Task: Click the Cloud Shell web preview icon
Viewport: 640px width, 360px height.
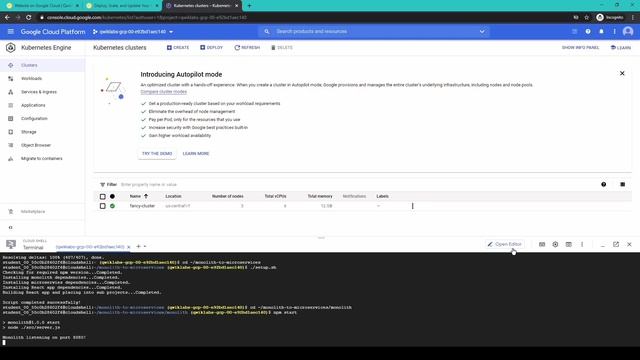Action: pos(569,244)
